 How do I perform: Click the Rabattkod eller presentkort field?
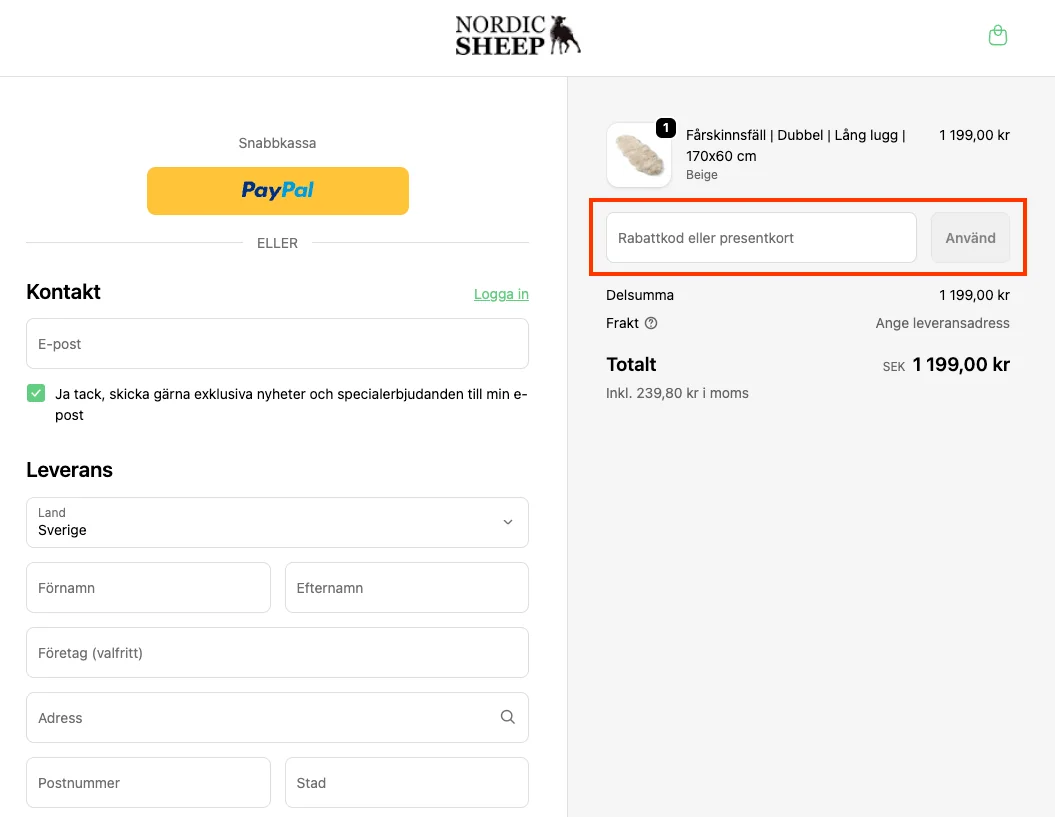pos(761,238)
